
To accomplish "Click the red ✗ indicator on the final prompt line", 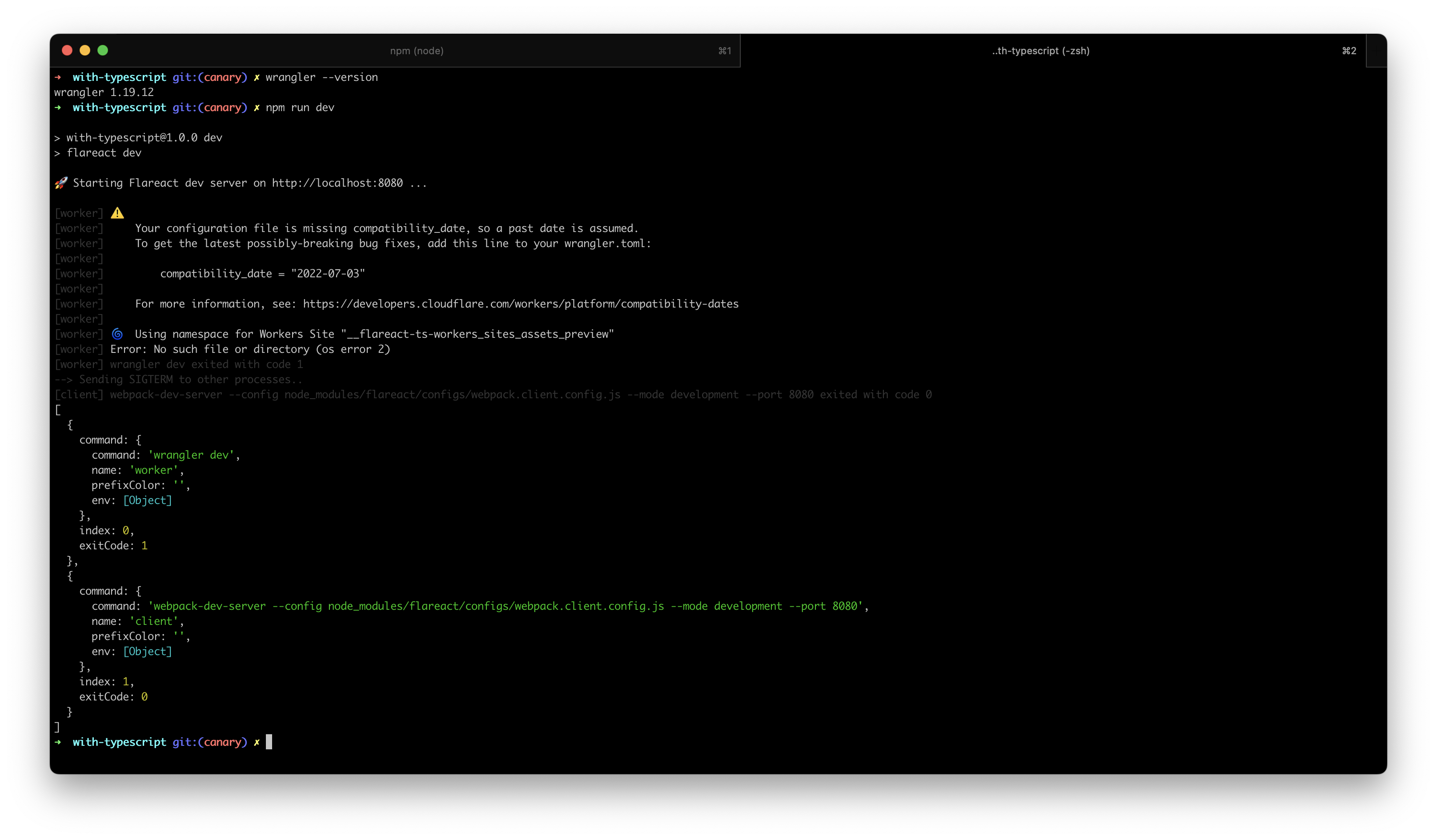I will click(x=256, y=742).
